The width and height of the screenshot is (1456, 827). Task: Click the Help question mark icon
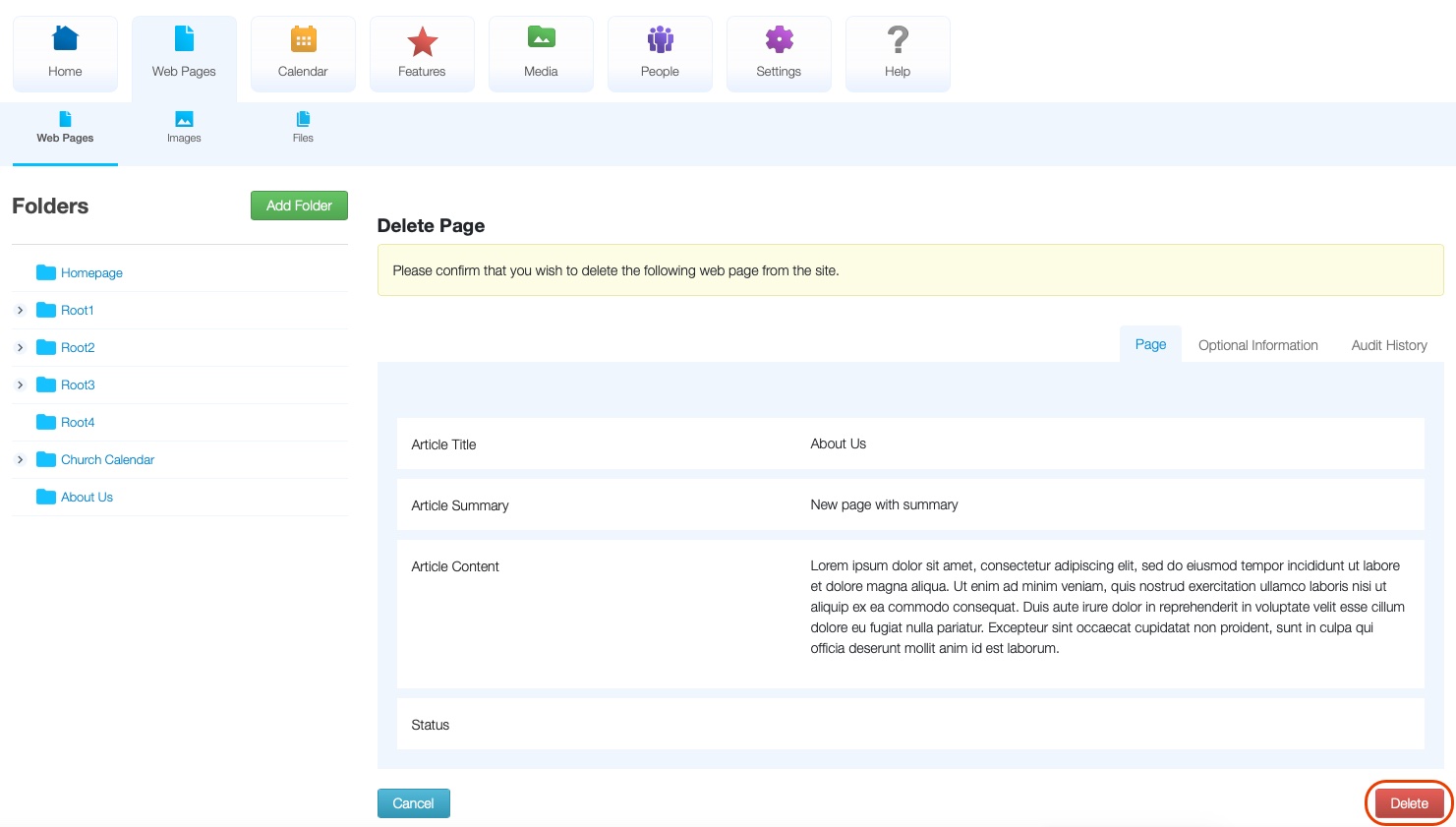[x=898, y=39]
